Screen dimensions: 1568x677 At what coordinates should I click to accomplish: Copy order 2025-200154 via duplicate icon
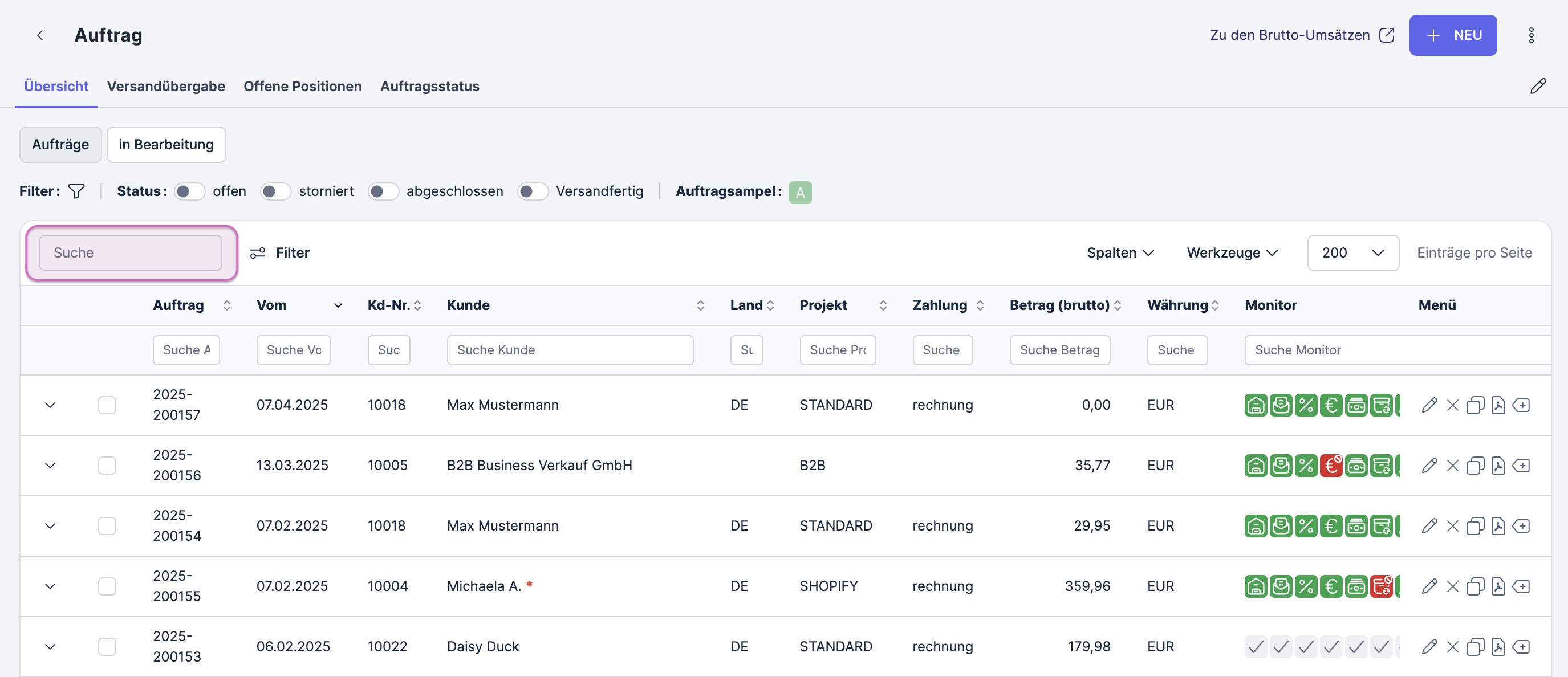point(1475,525)
